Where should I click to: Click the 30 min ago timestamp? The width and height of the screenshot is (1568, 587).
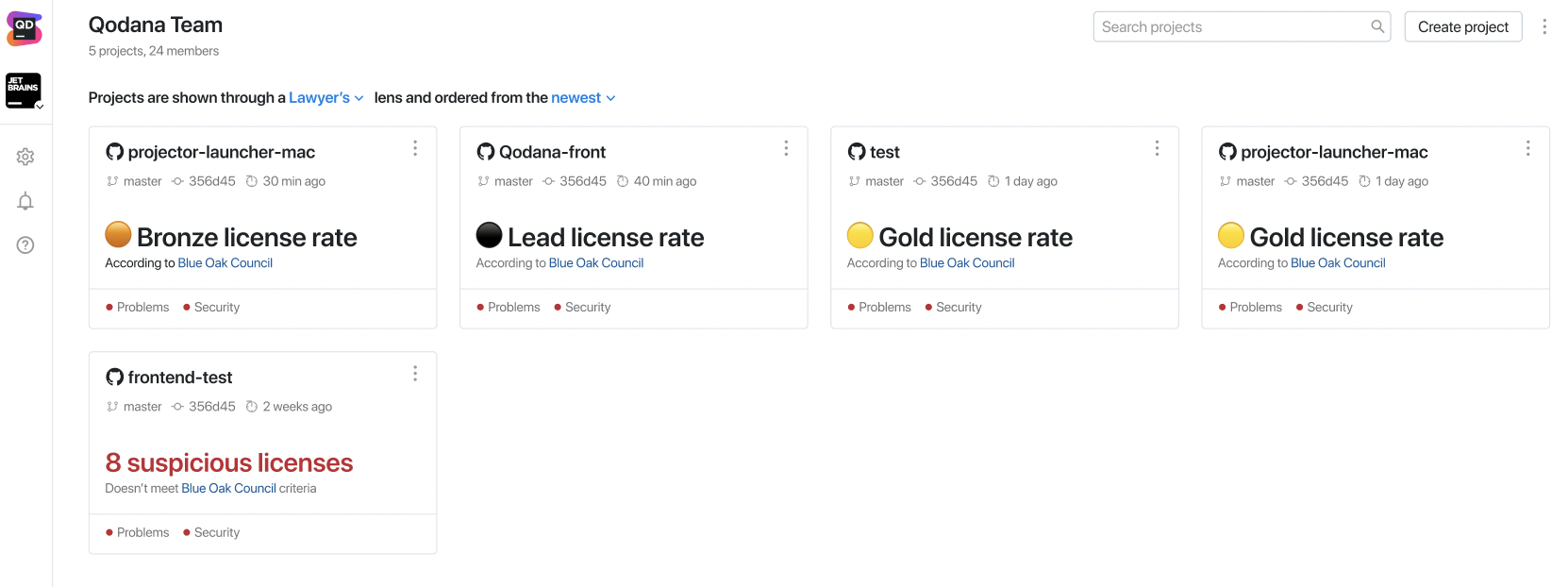[x=294, y=181]
